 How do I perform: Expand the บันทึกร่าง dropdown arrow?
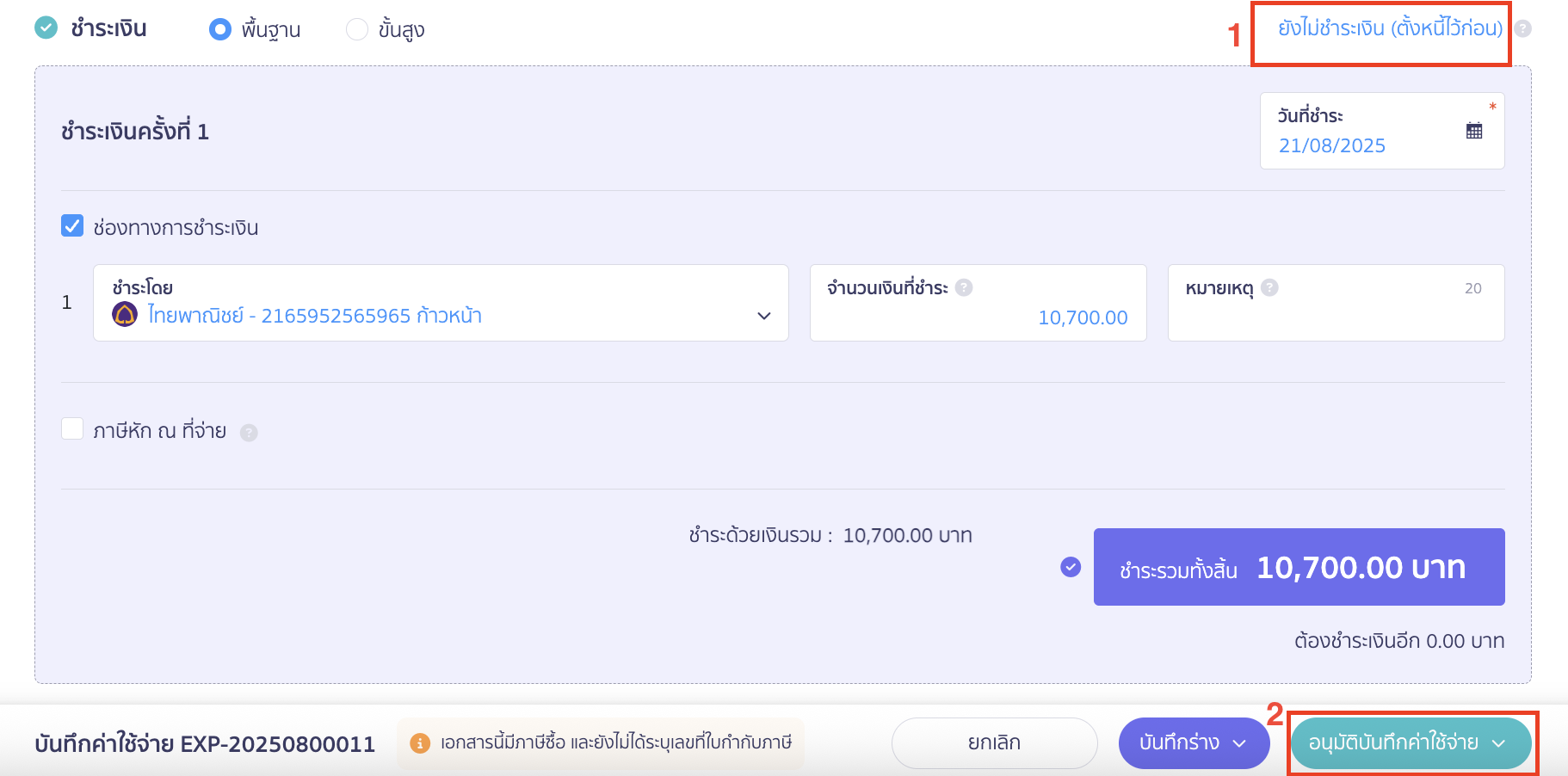pos(1240,742)
